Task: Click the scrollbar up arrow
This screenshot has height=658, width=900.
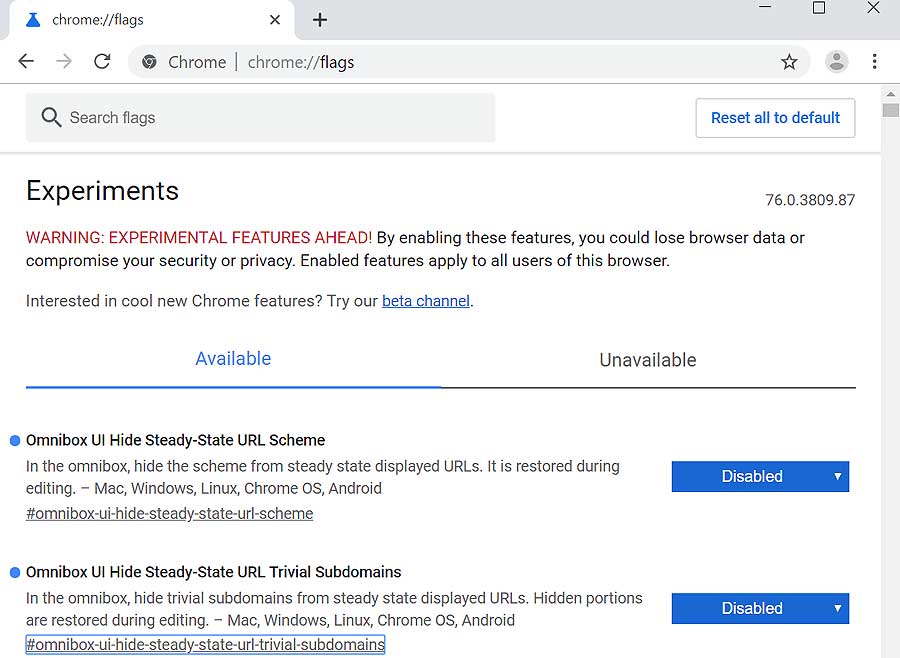Action: click(891, 94)
